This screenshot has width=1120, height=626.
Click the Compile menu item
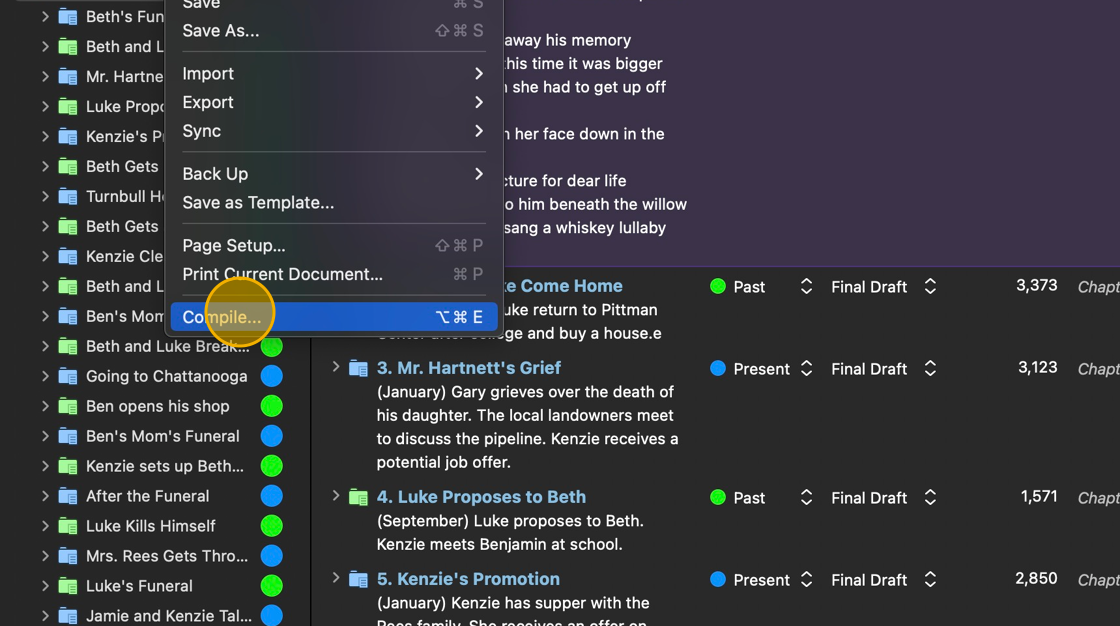coord(222,317)
